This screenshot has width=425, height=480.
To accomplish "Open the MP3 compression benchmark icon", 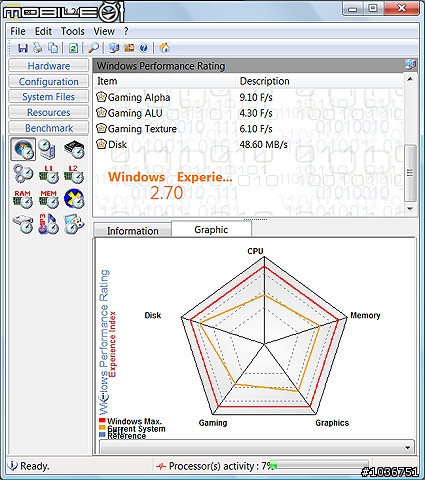I will pos(48,224).
